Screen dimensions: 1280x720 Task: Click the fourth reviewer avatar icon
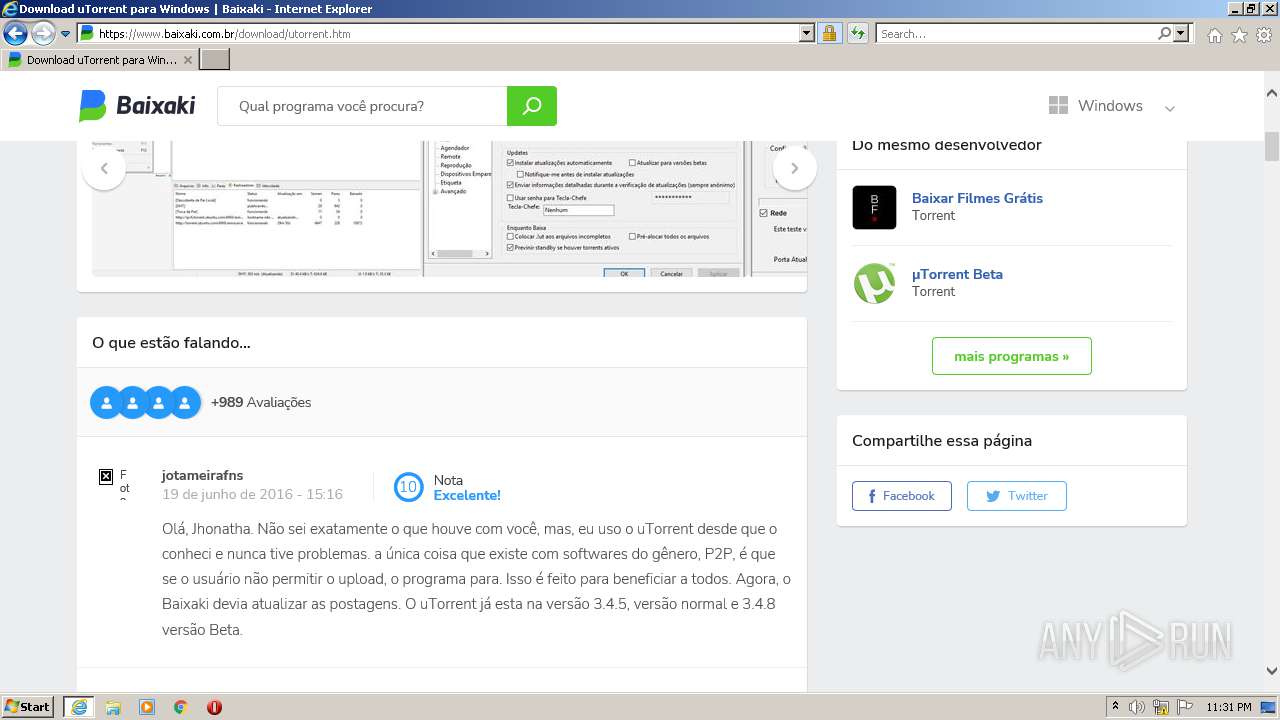185,402
